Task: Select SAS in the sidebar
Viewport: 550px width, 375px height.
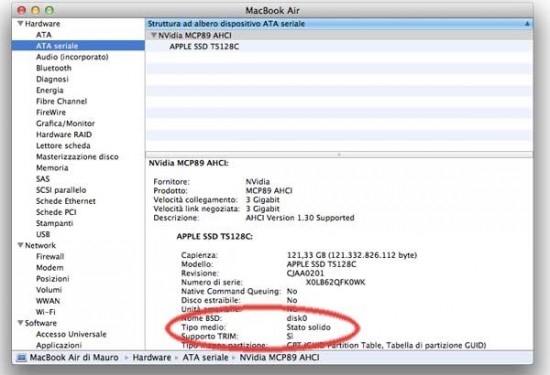Action: pos(43,179)
